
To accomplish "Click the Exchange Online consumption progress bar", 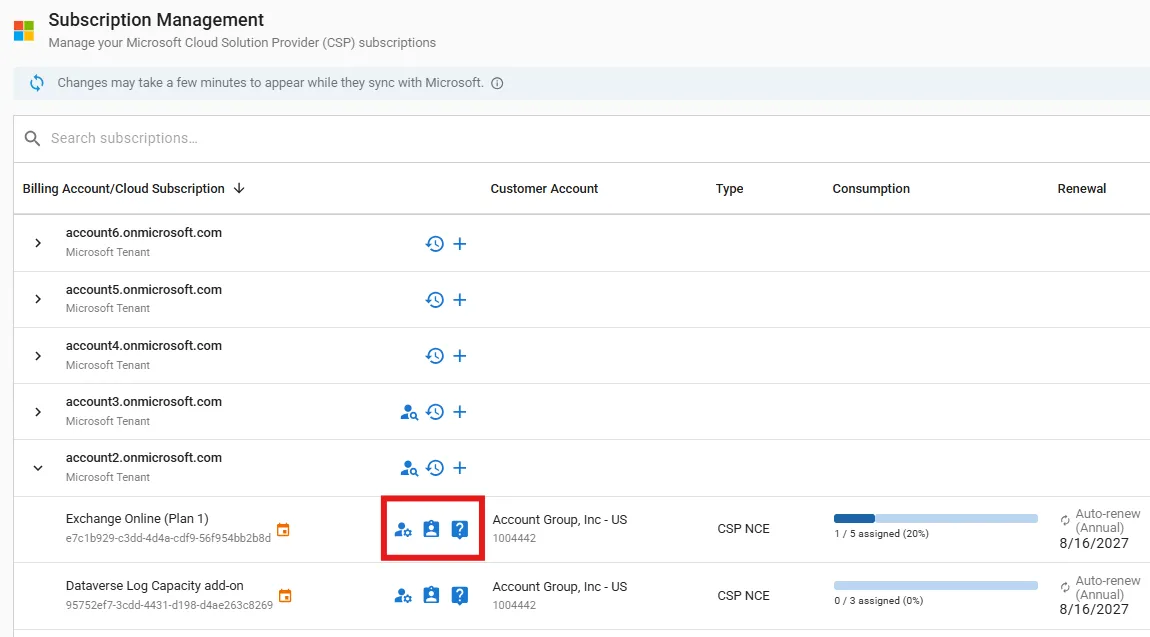I will coord(936,518).
